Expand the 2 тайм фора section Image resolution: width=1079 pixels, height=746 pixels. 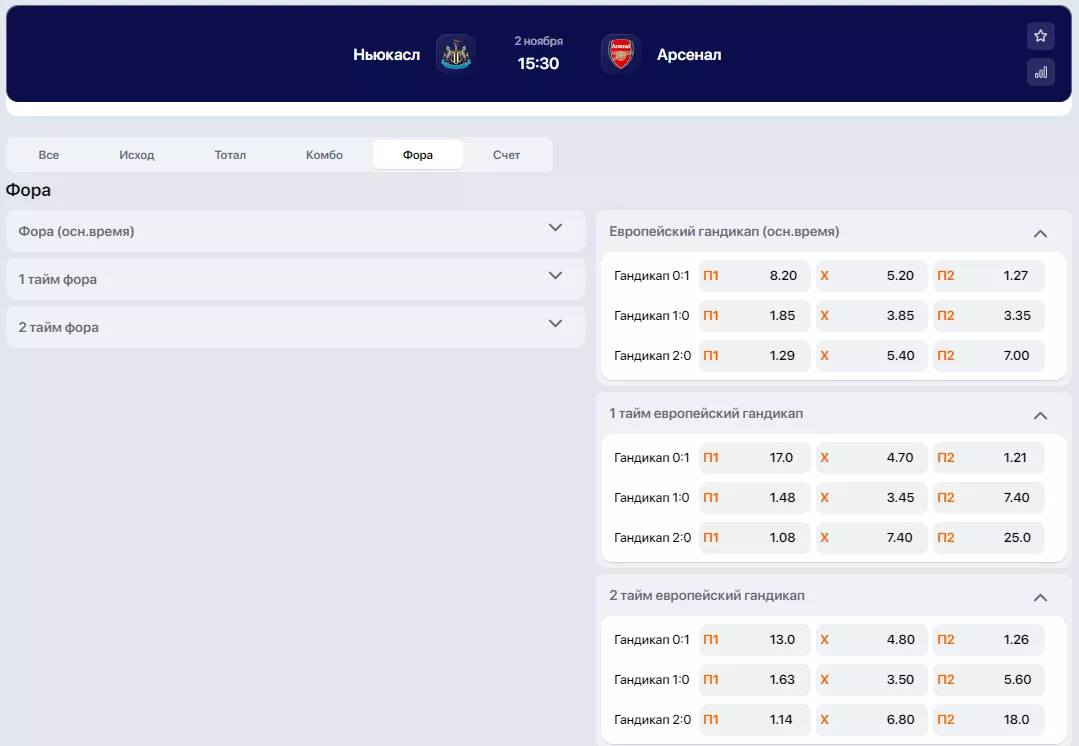[x=555, y=324]
